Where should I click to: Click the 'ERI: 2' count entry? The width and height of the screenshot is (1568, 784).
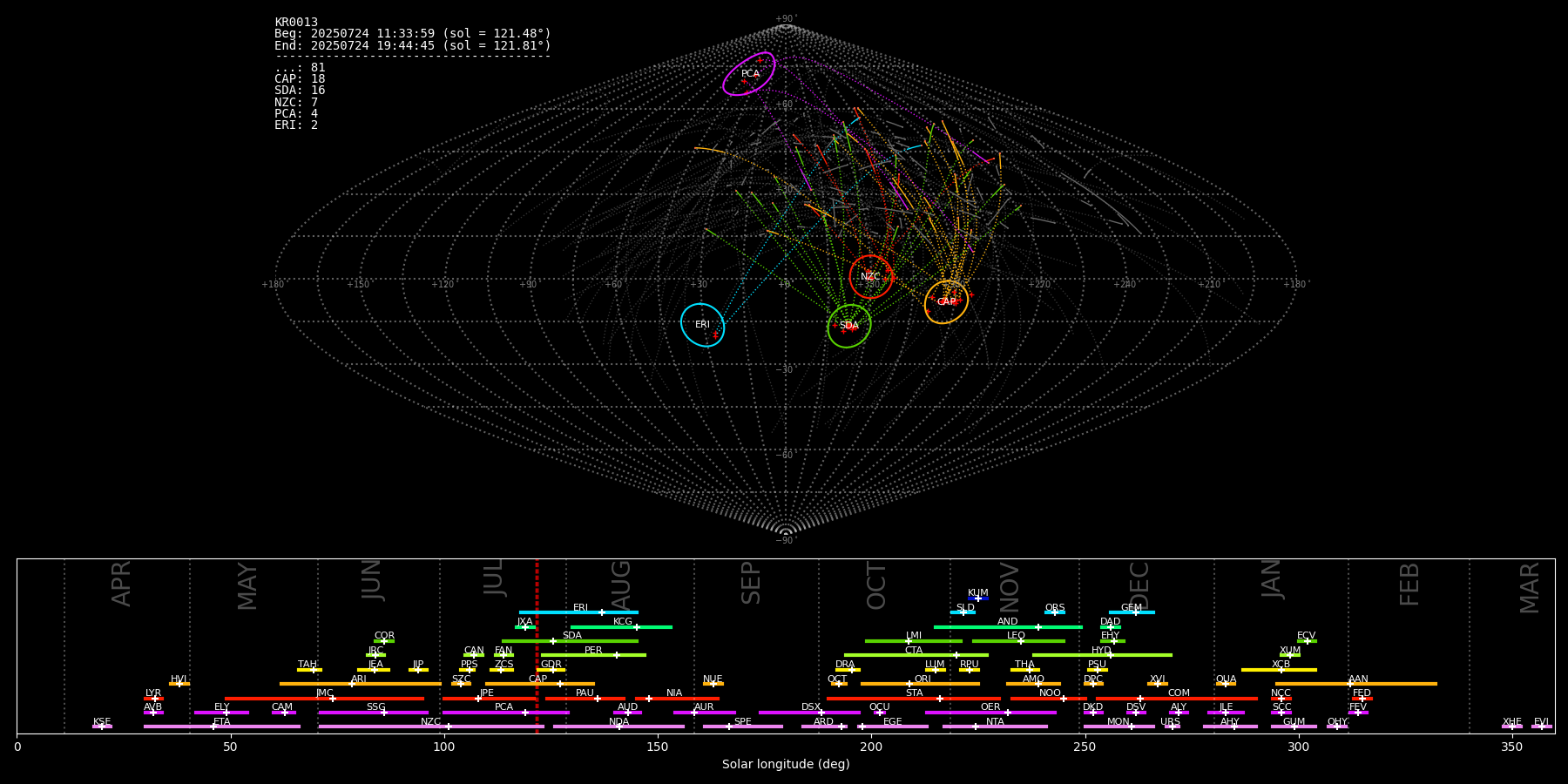[x=296, y=125]
